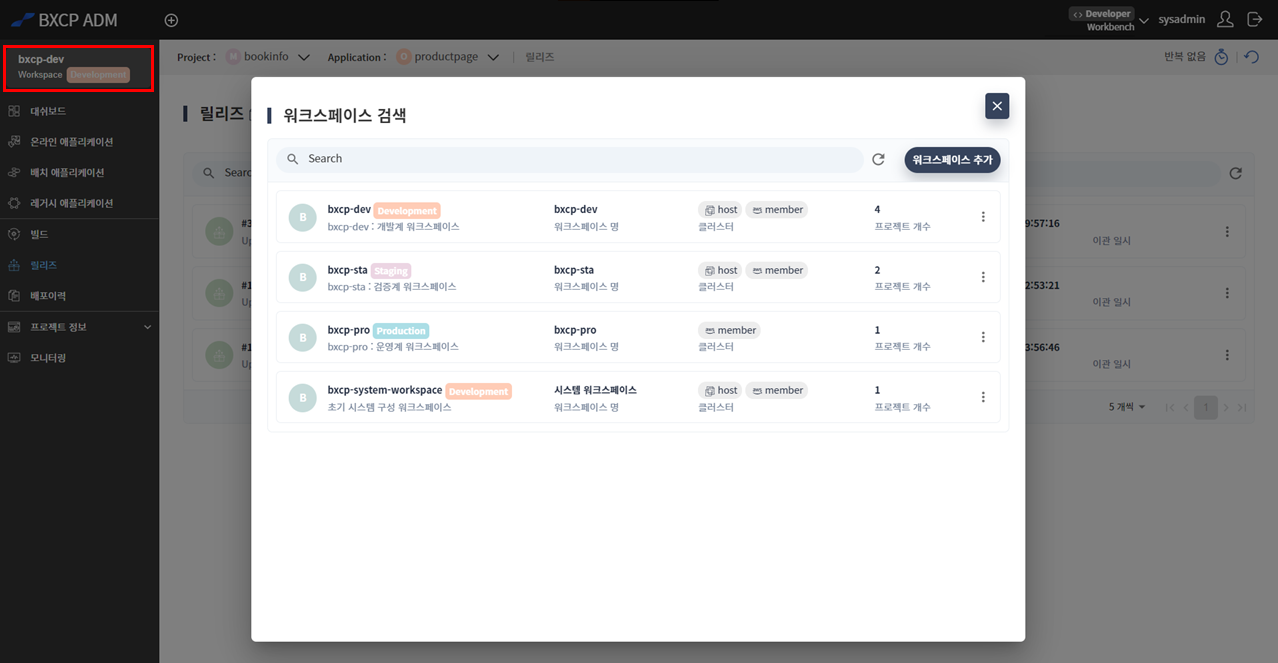Click the sysadmin username in header

1181,20
